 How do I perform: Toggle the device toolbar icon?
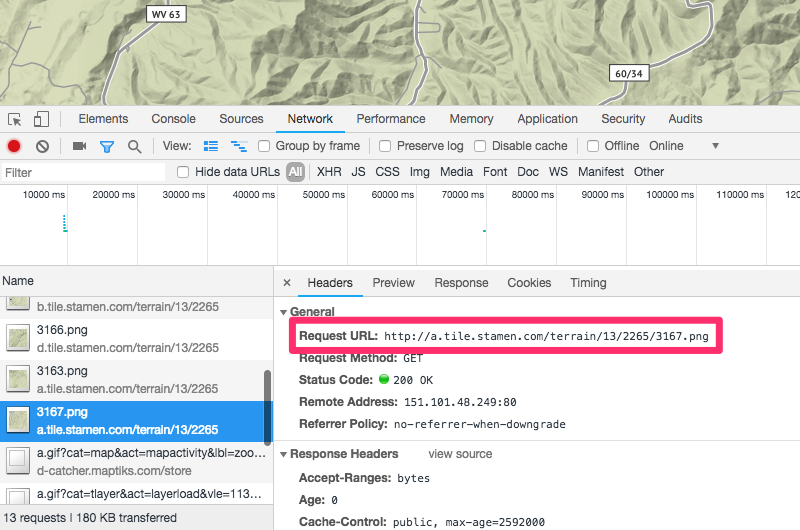coord(41,119)
